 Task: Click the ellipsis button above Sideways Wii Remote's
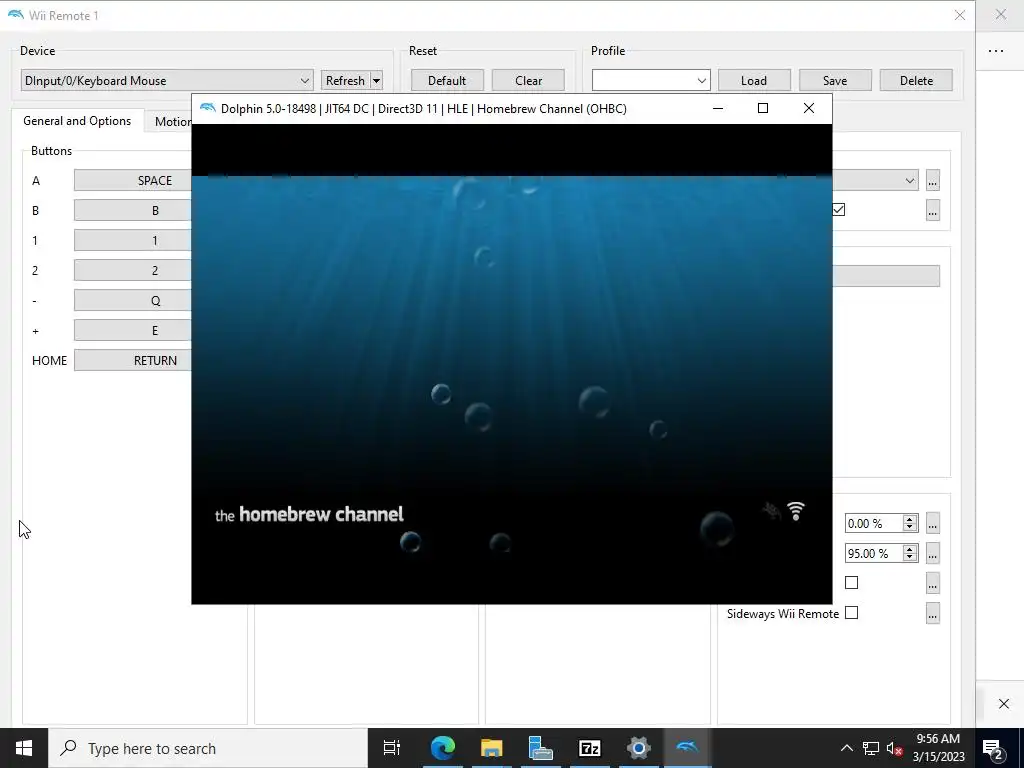click(933, 583)
